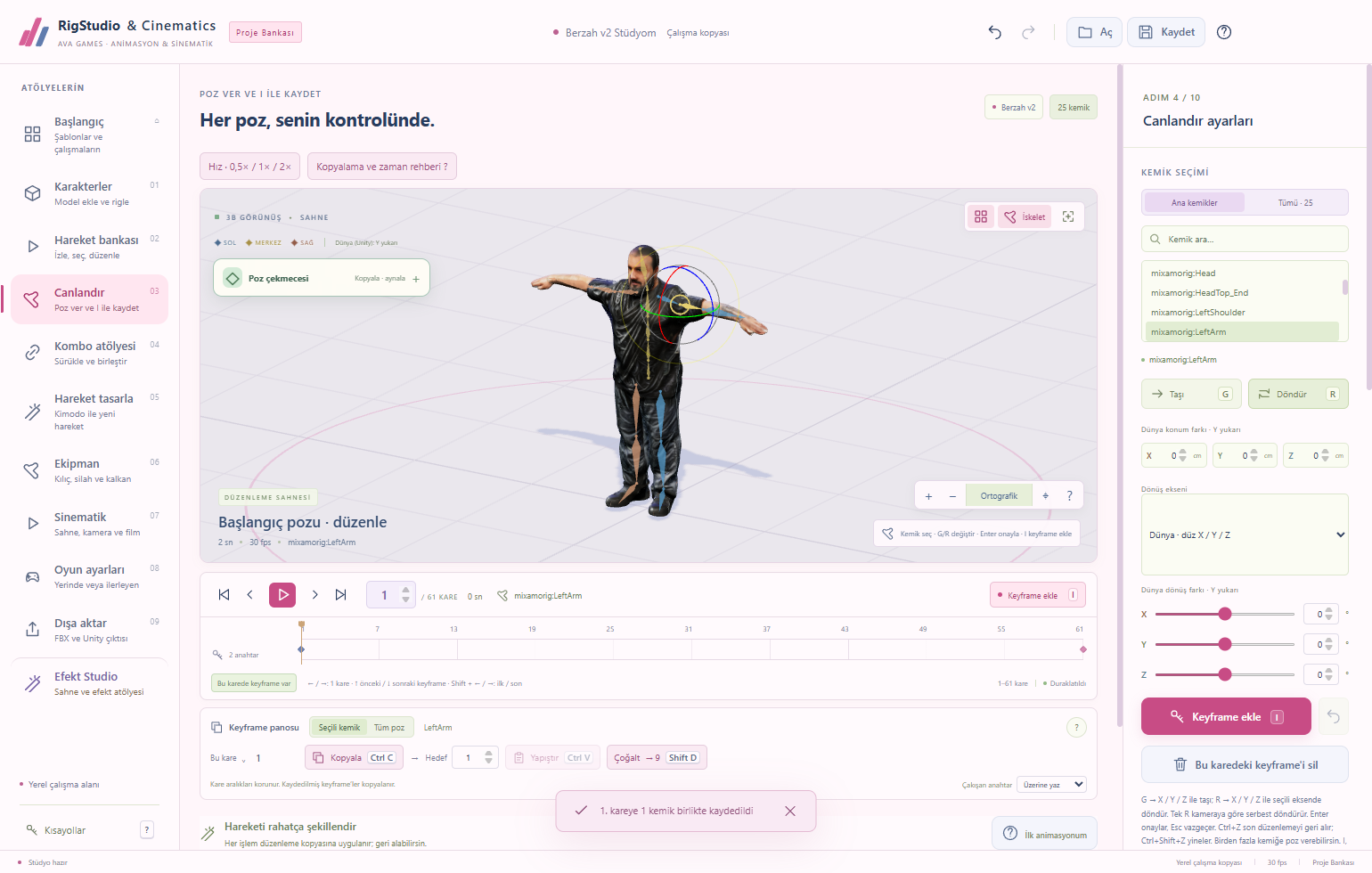Adjust the X rotation slider
This screenshot has height=873, width=1372.
pyautogui.click(x=1224, y=614)
